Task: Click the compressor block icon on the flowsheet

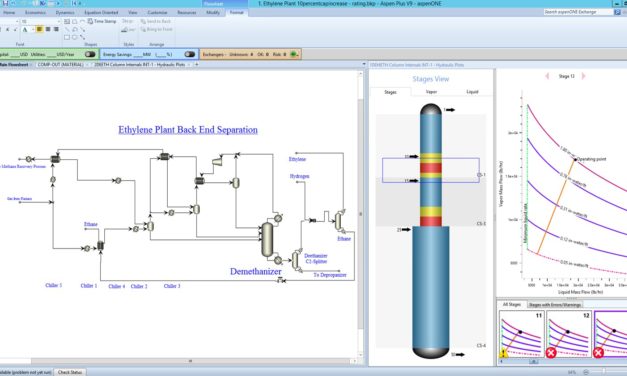Action: coord(218,161)
